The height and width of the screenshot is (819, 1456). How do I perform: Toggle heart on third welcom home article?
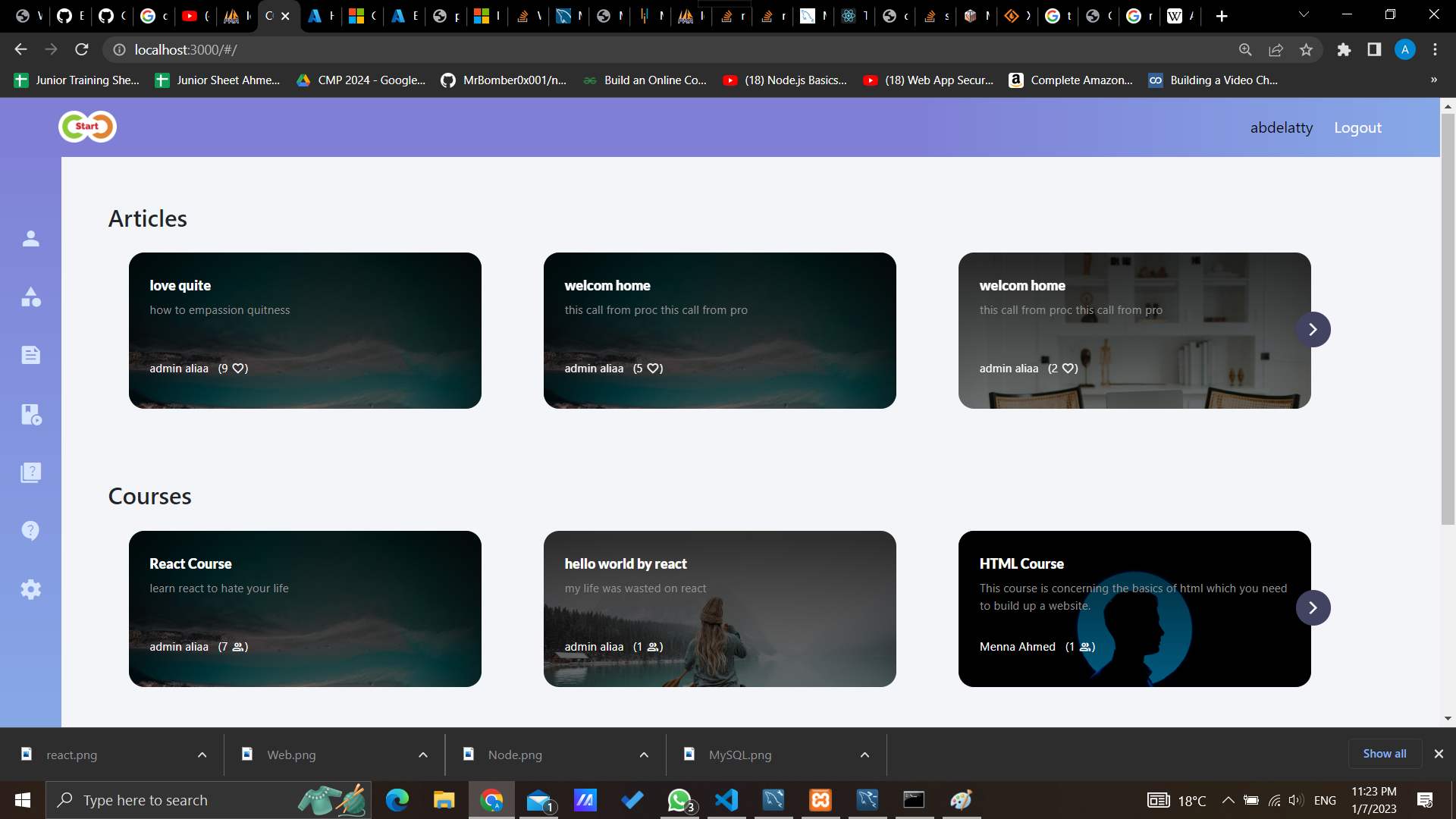click(1068, 369)
